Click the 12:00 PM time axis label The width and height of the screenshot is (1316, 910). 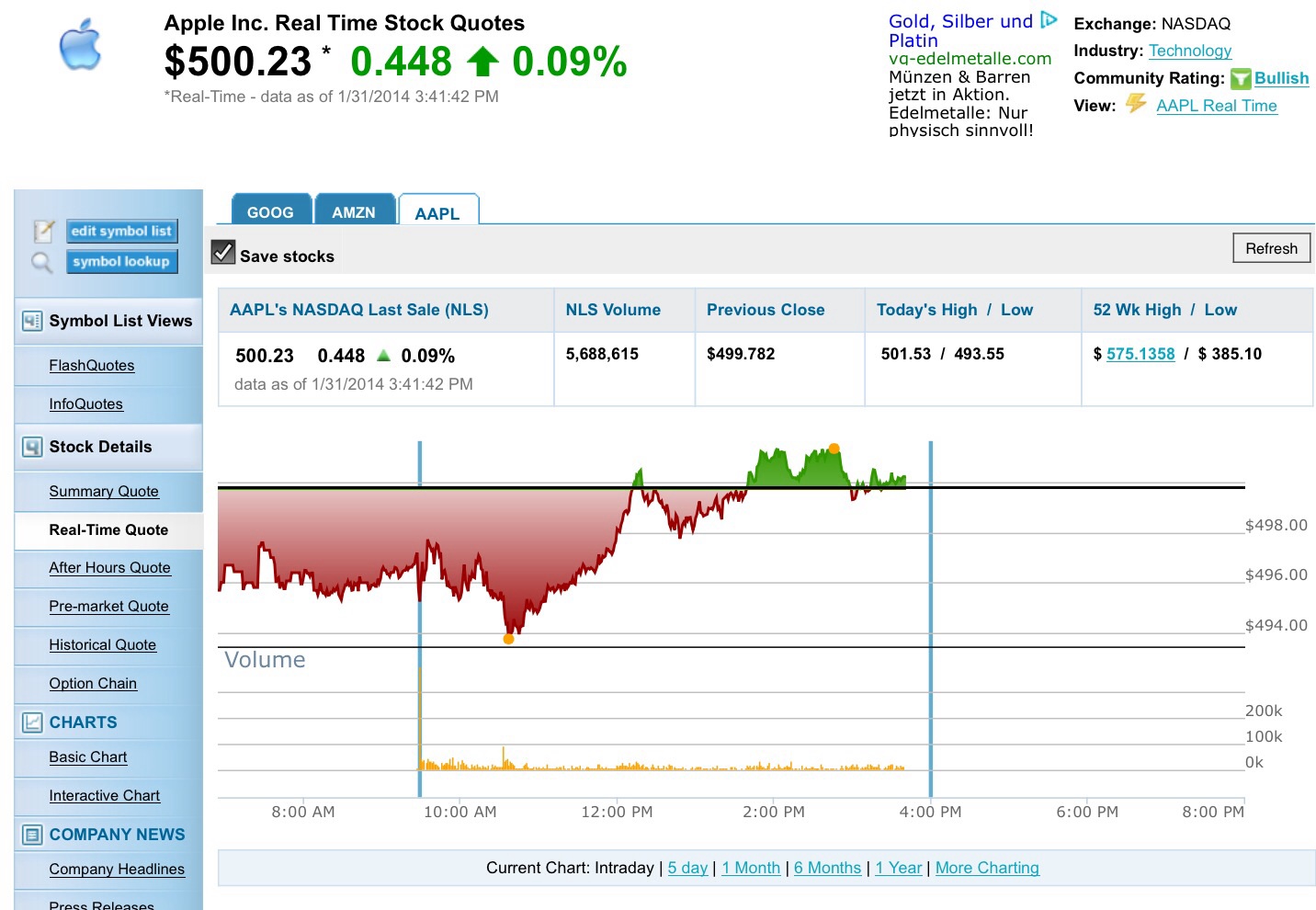[617, 812]
